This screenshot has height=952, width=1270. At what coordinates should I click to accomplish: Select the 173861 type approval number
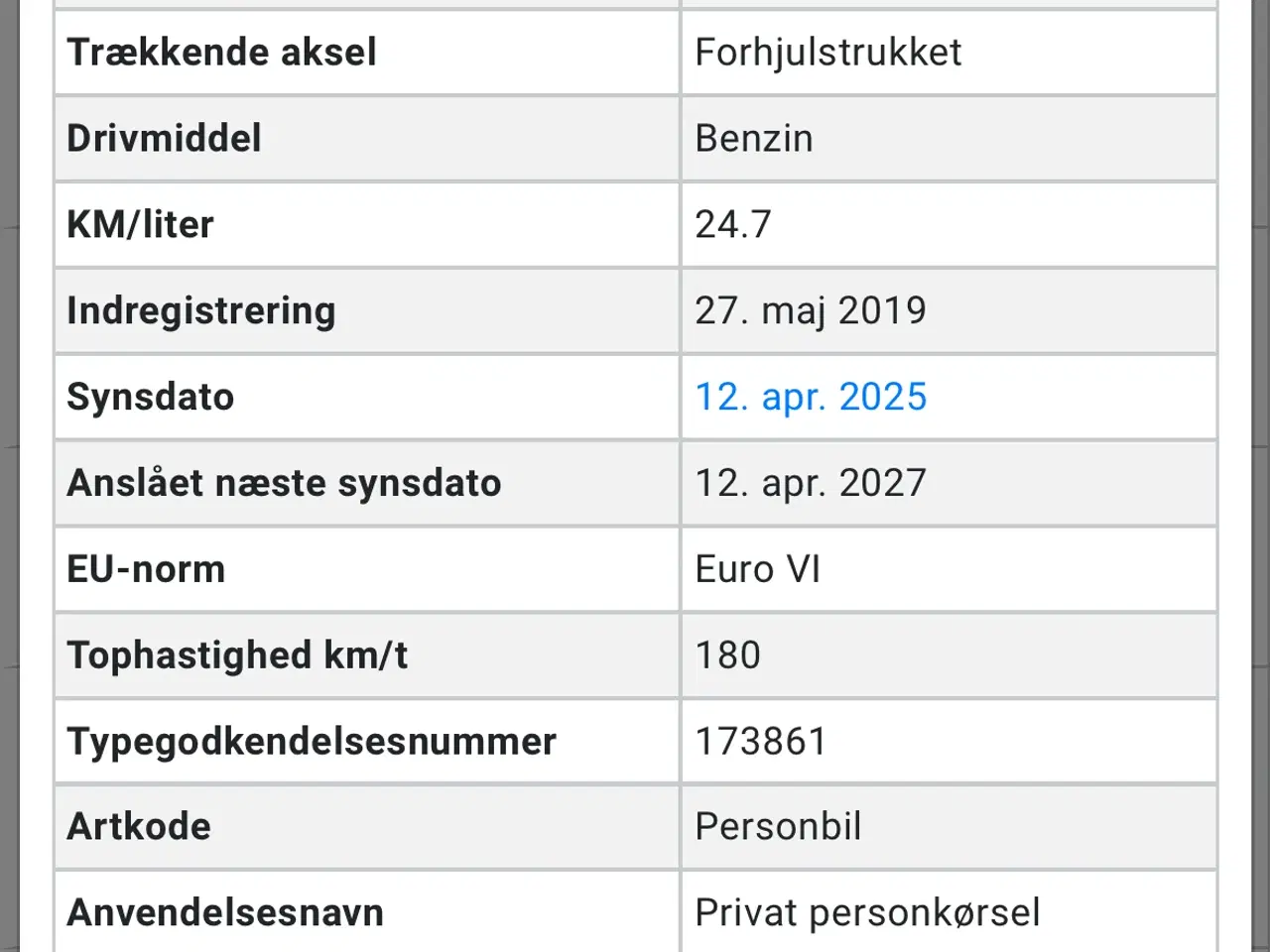(x=760, y=742)
